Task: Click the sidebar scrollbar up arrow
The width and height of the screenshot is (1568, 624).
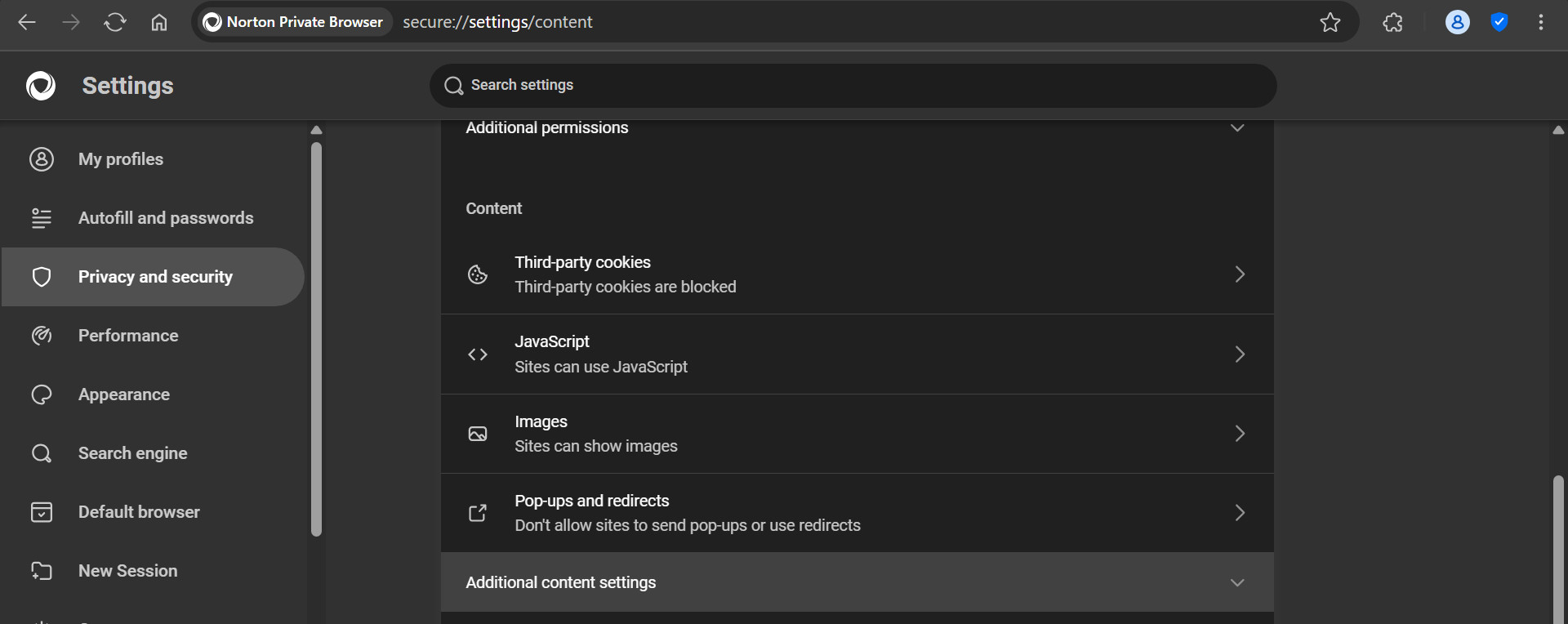Action: pyautogui.click(x=317, y=130)
